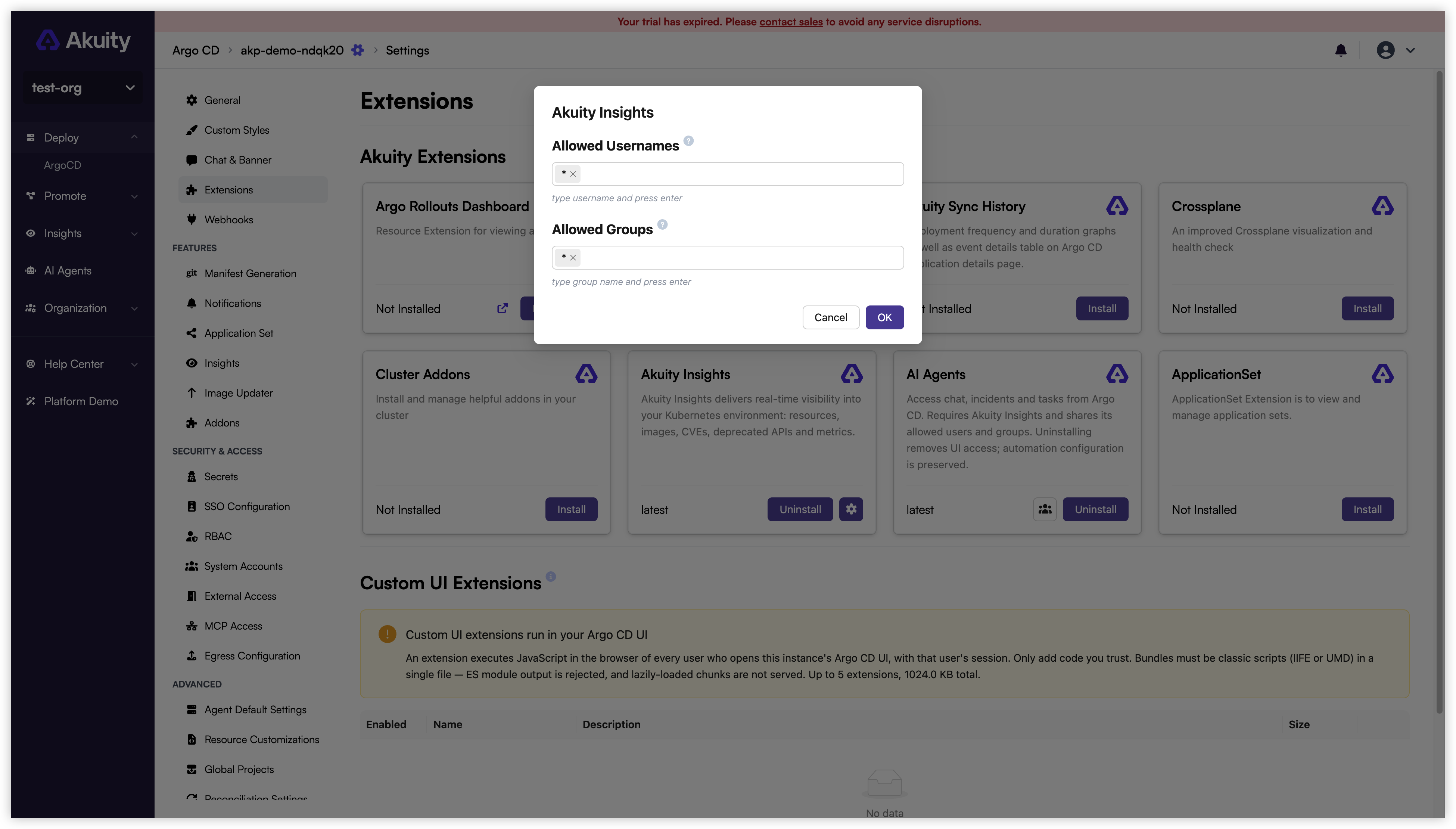Click the Secrets icon
This screenshot has width=1456, height=829.
click(x=191, y=476)
